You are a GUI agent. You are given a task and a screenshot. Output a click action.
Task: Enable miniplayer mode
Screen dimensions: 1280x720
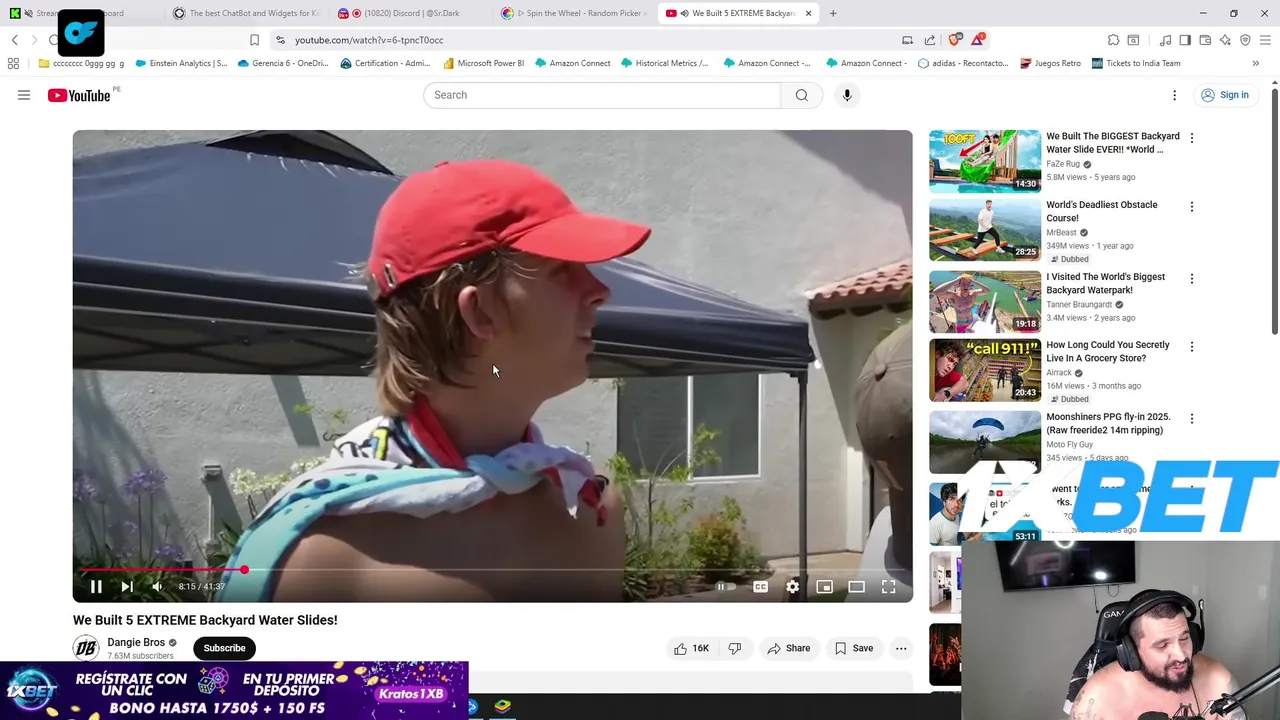pos(824,587)
